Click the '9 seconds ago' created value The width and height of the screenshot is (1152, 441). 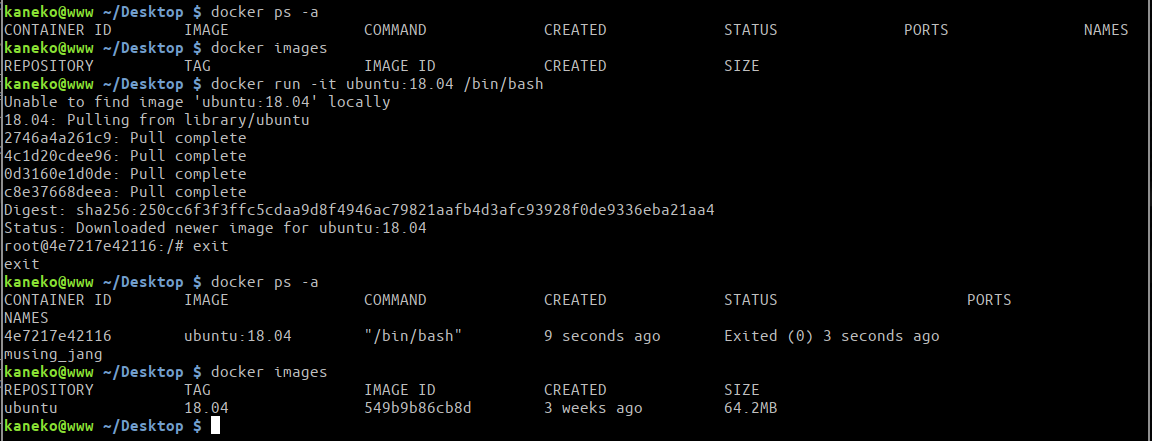click(602, 336)
